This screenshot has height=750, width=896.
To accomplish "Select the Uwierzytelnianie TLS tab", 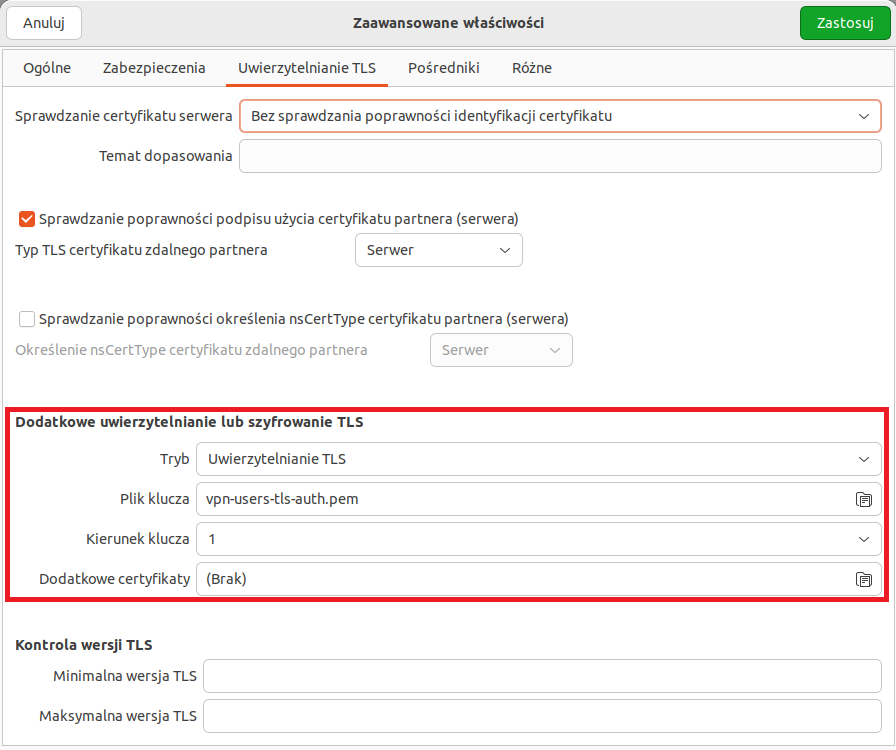I will pyautogui.click(x=307, y=68).
